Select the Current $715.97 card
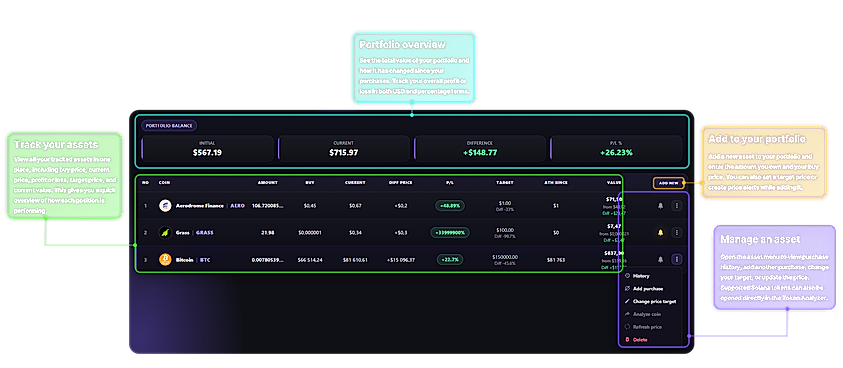Image resolution: width=843 pixels, height=368 pixels. [344, 148]
